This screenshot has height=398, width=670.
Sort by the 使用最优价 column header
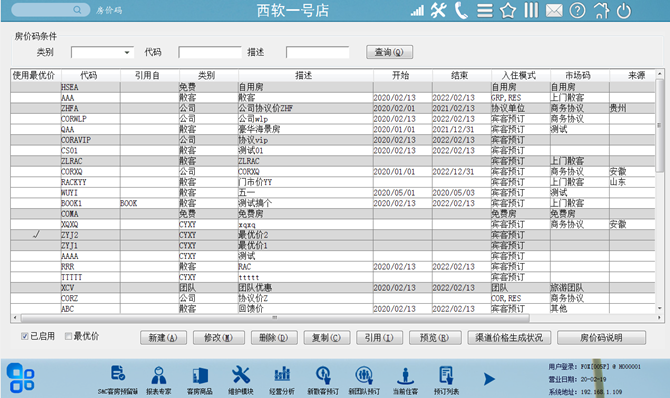coord(36,76)
